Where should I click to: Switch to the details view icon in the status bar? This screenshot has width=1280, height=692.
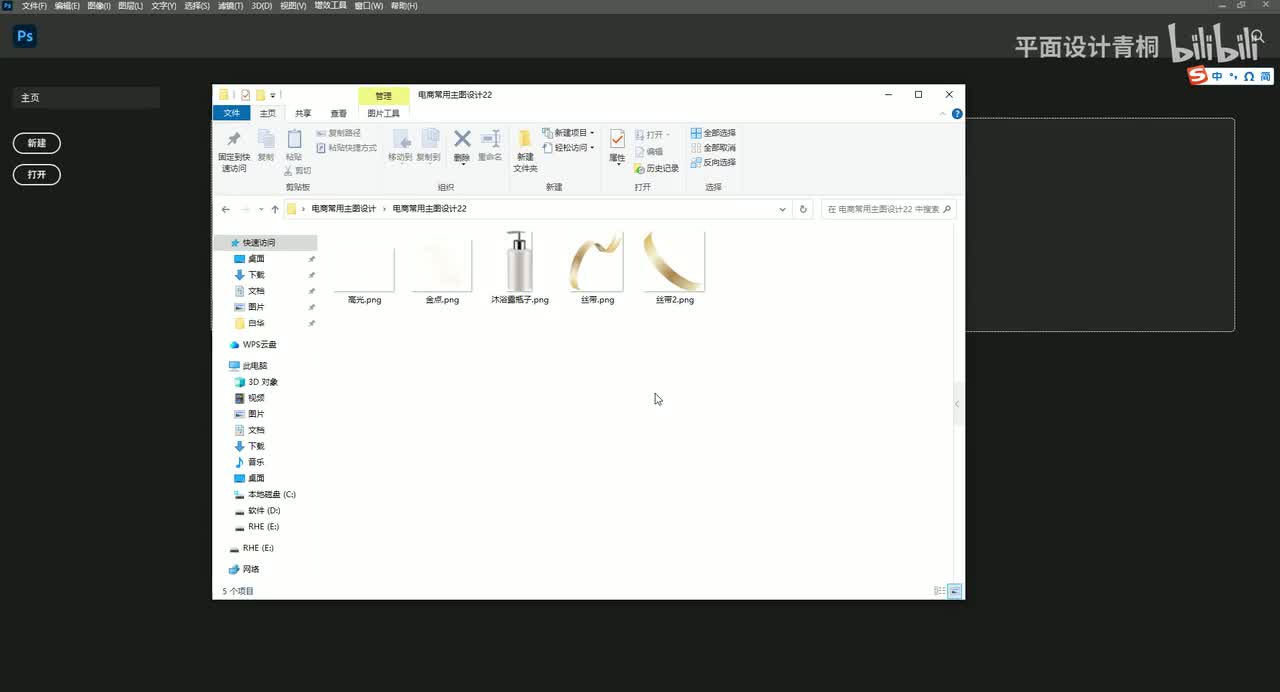click(x=939, y=591)
